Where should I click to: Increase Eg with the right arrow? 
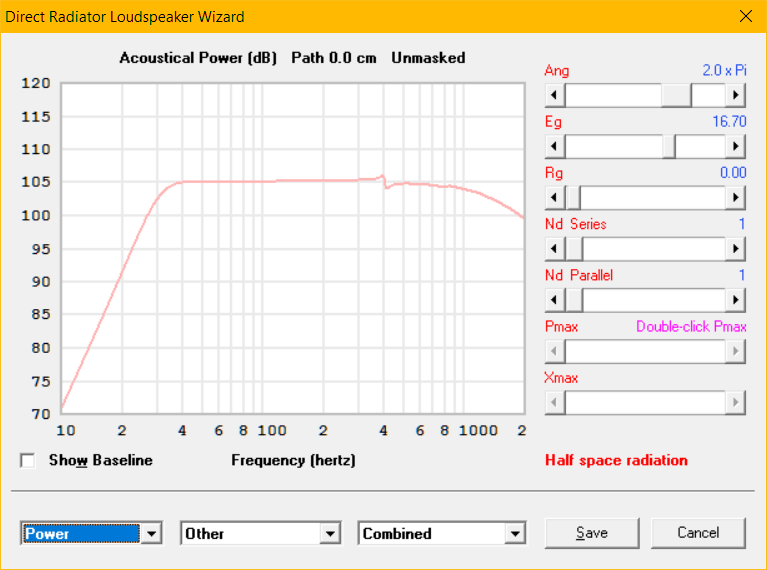736,146
